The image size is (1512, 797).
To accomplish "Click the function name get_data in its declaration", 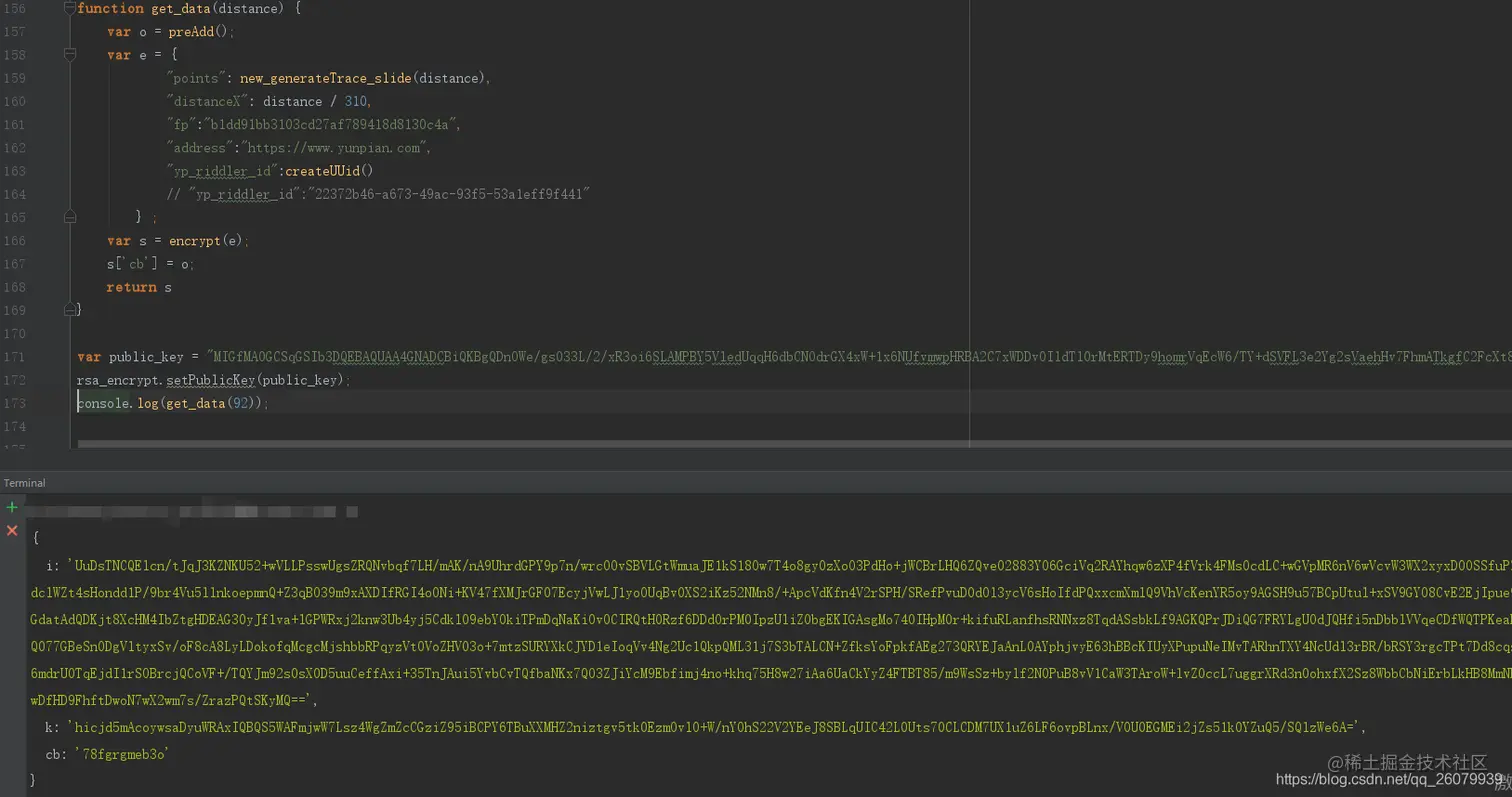I will [x=181, y=8].
